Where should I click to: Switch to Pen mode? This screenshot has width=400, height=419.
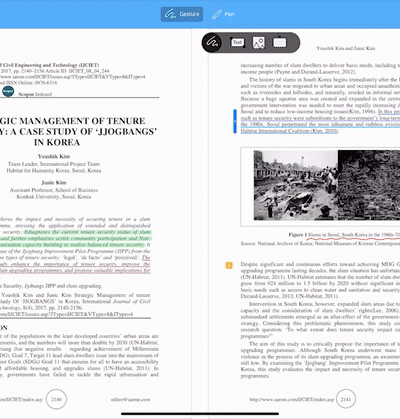(223, 14)
